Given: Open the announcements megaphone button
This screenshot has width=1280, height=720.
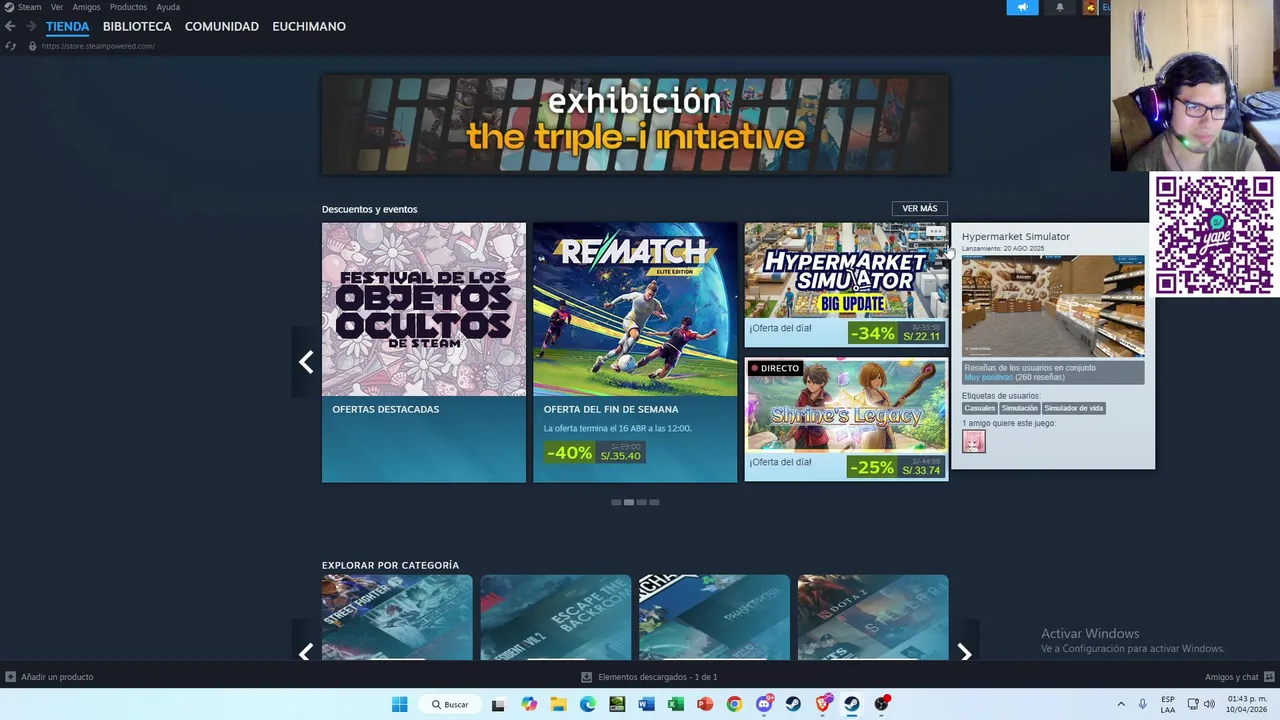Looking at the screenshot, I should click(x=1022, y=7).
